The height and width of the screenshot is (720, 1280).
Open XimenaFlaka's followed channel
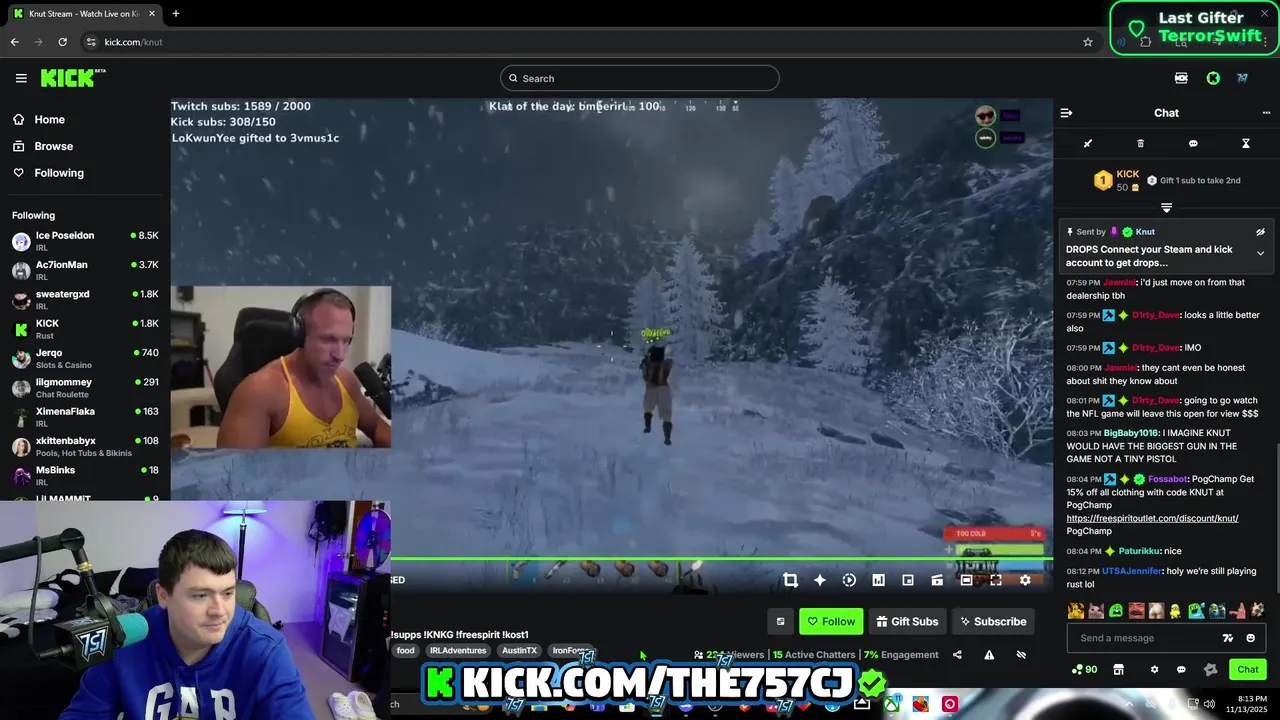[x=84, y=416]
